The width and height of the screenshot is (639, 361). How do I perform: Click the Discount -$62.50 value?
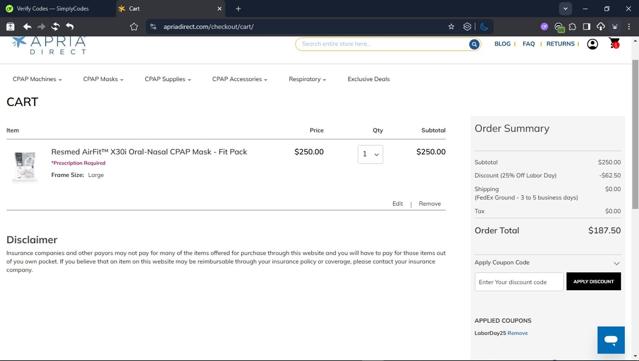[610, 176]
